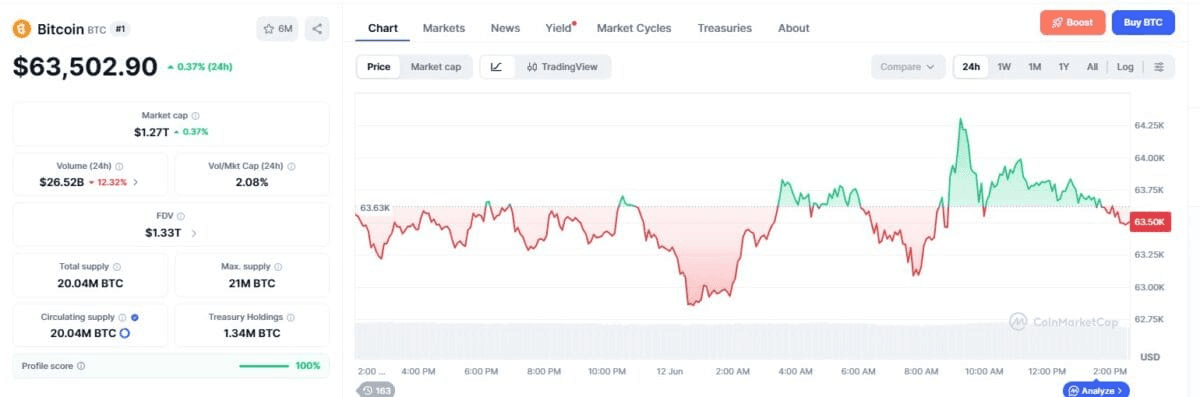Switch to TradingView chart
1200x397 pixels.
click(x=561, y=67)
